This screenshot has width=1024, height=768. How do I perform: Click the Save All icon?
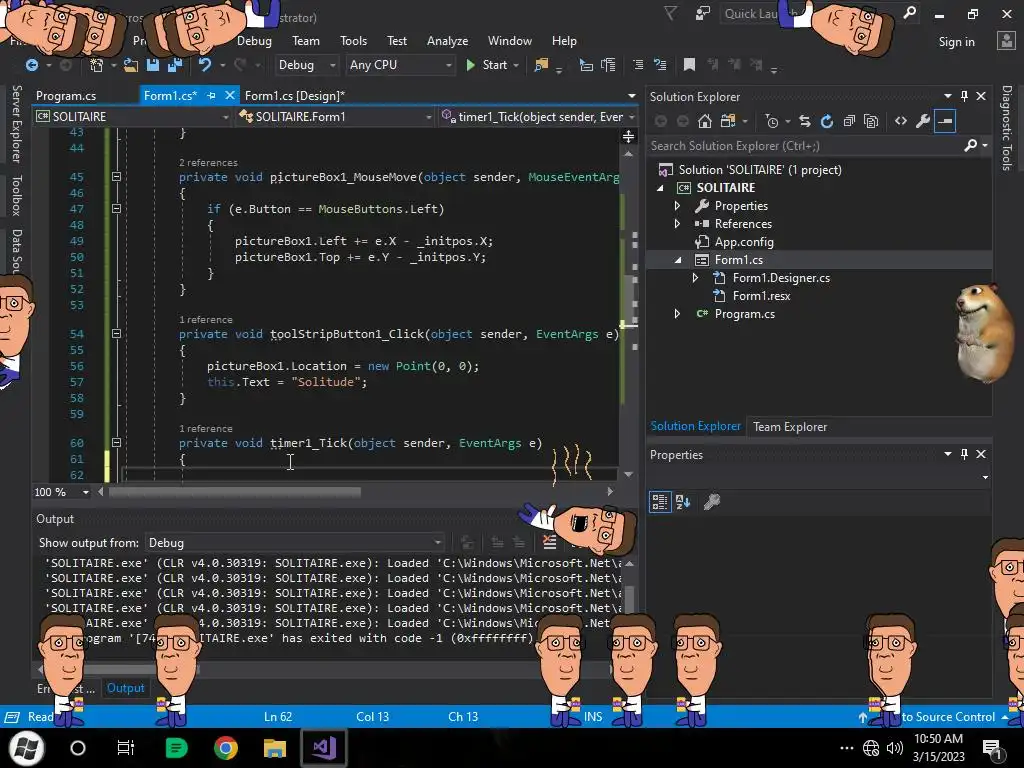(174, 65)
